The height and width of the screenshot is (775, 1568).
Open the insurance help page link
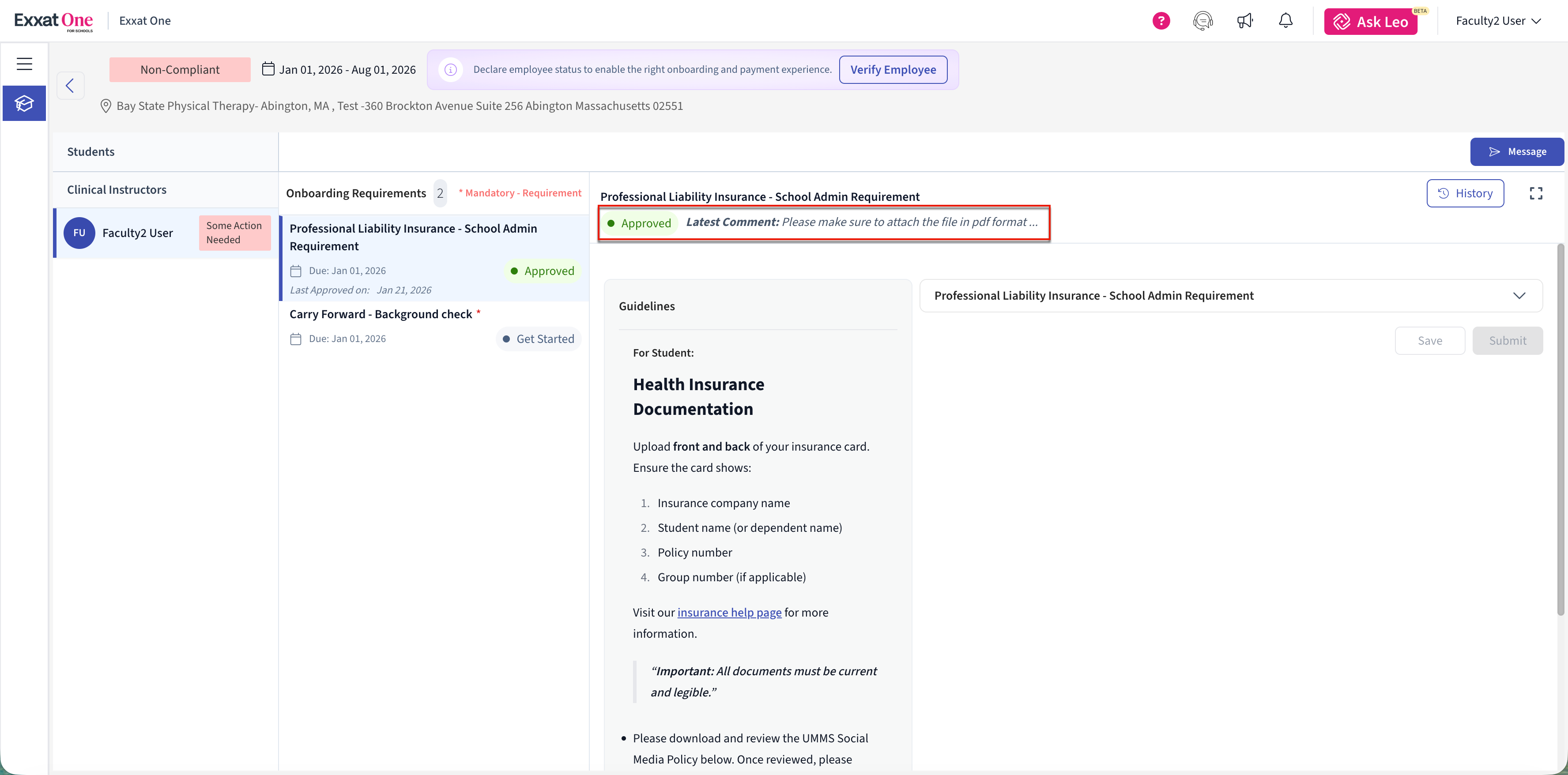729,613
